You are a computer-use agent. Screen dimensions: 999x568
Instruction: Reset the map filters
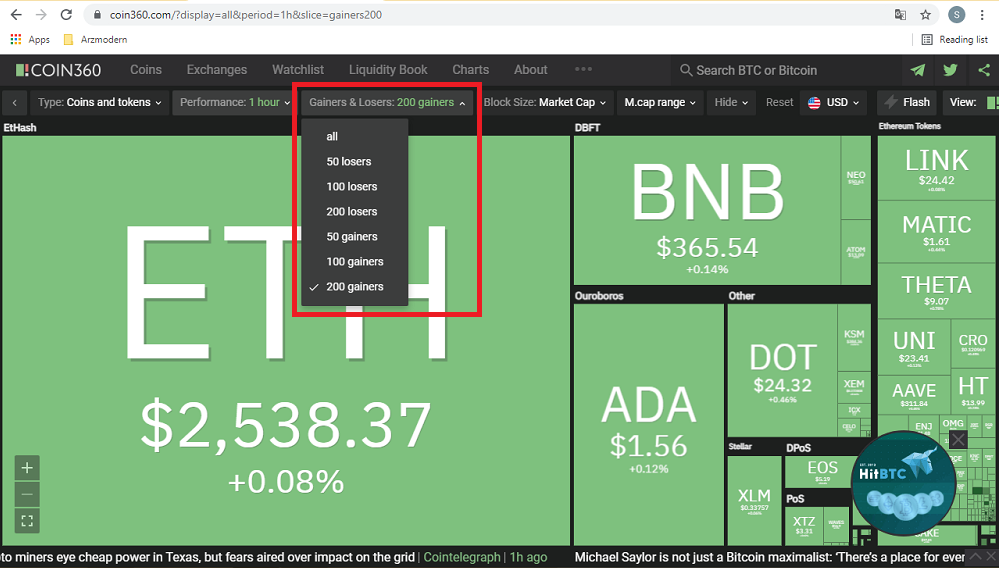point(779,103)
